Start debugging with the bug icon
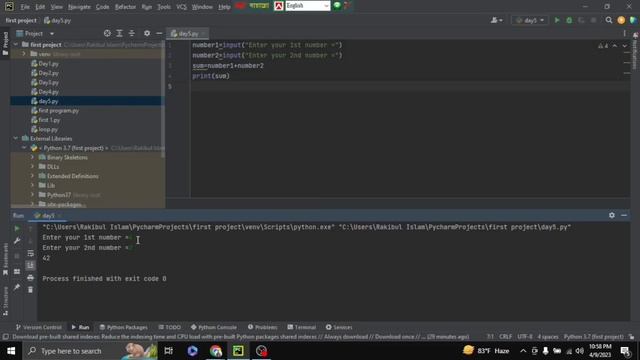The width and height of the screenshot is (640, 360). point(569,20)
